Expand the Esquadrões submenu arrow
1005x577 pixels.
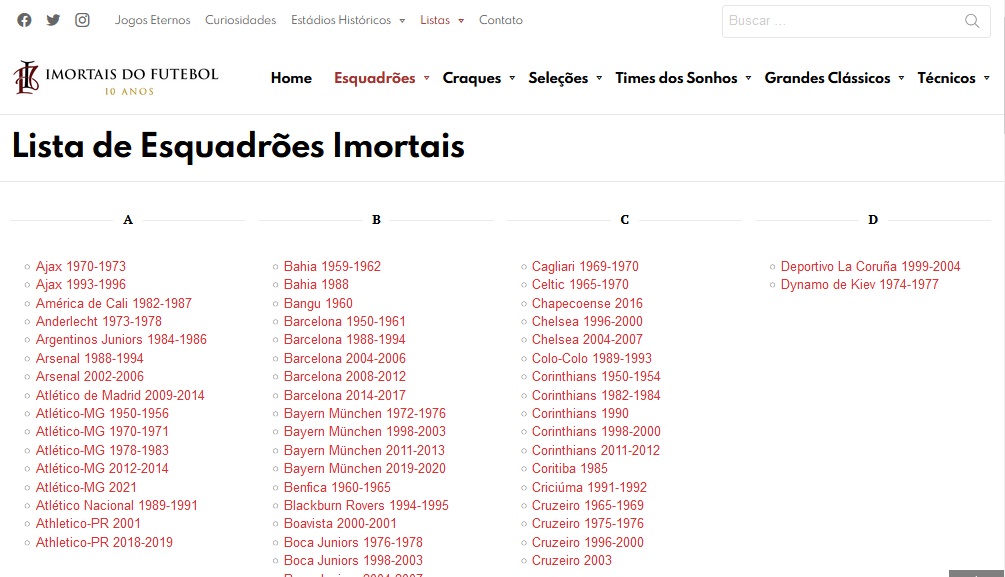[x=426, y=78]
